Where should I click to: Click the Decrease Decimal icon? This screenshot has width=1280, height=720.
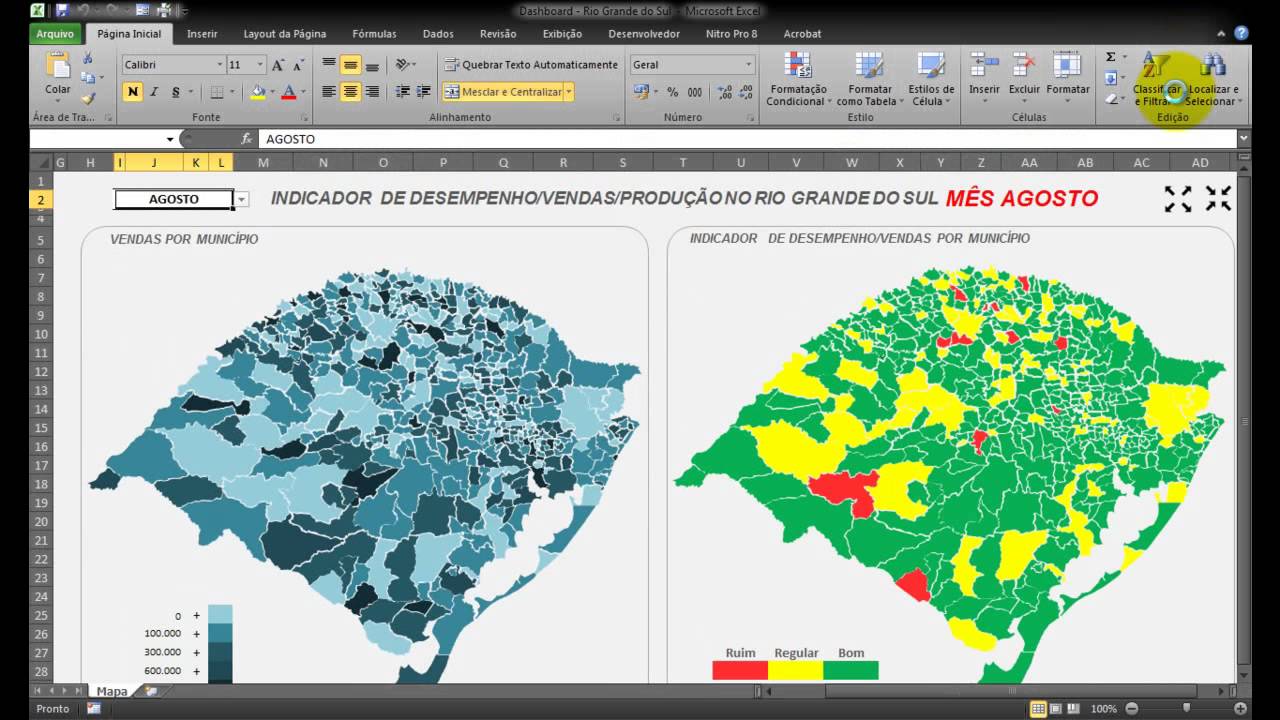745,92
